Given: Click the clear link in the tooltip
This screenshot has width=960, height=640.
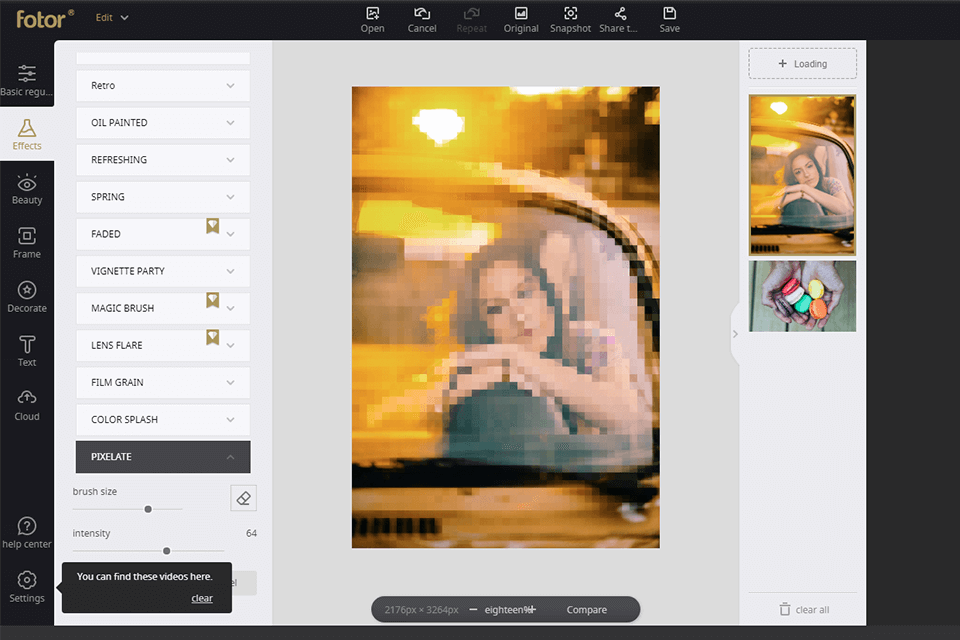Looking at the screenshot, I should click(x=202, y=598).
